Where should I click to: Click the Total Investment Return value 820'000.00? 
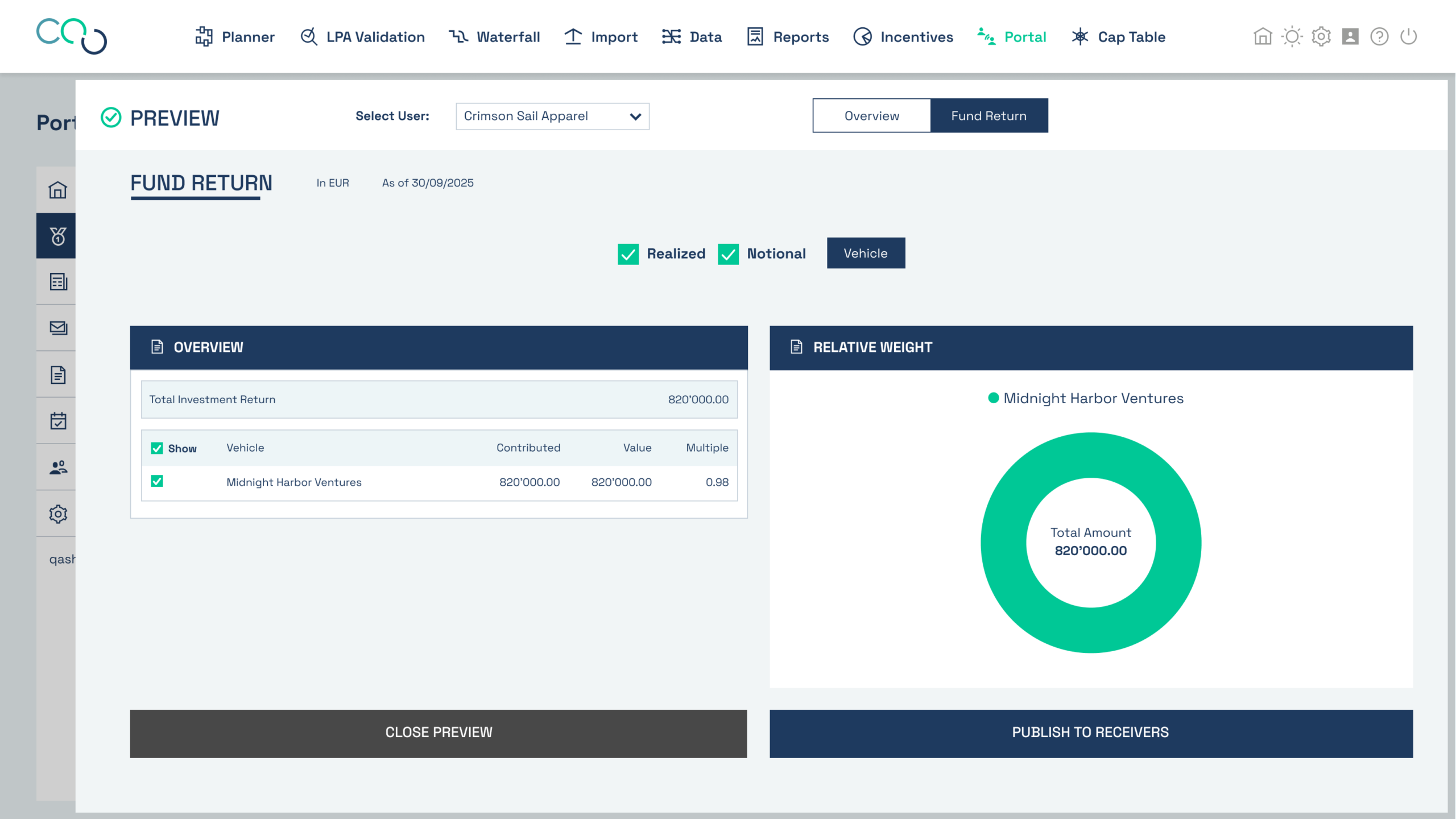698,399
